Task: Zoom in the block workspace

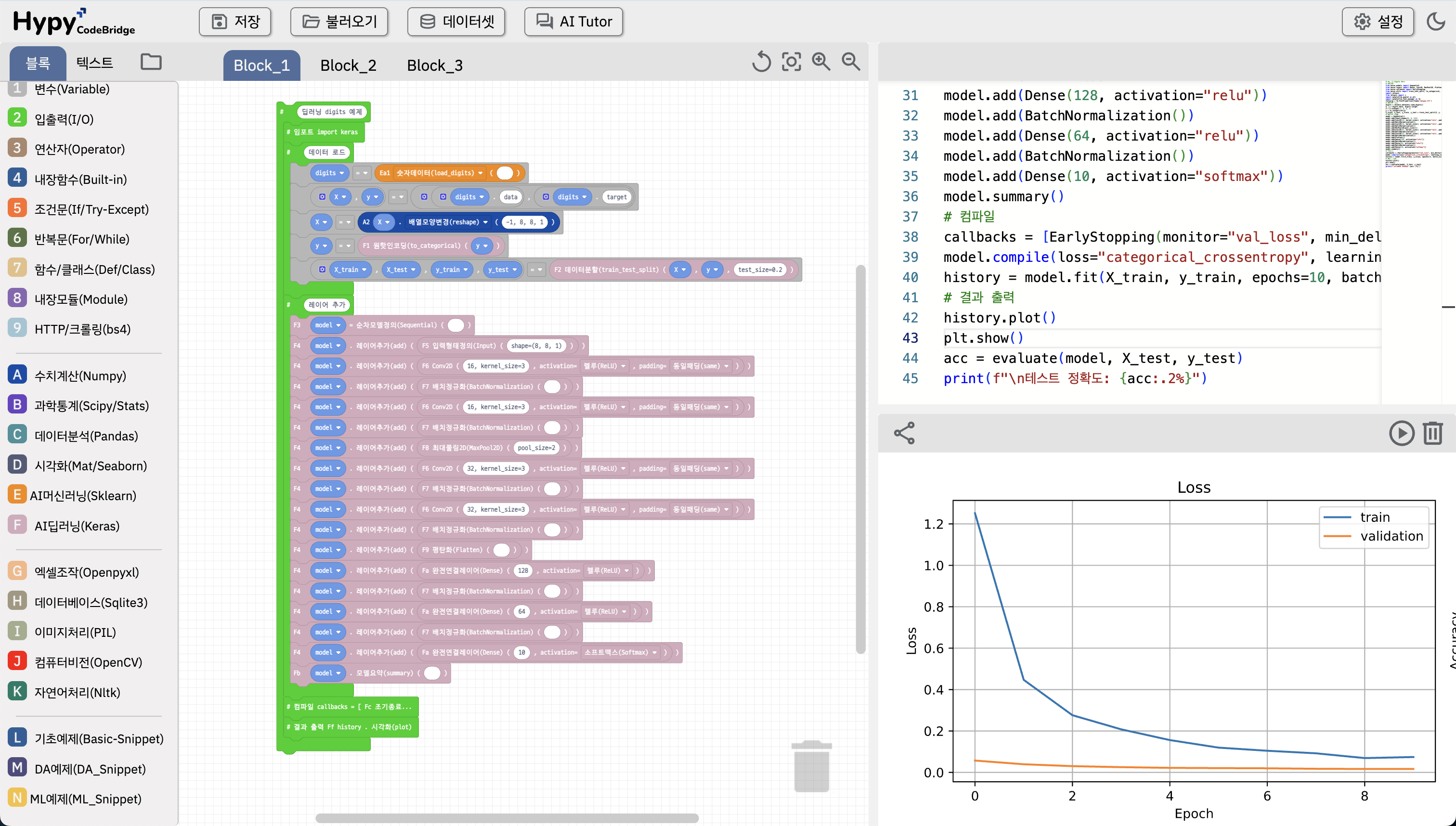Action: (x=821, y=61)
